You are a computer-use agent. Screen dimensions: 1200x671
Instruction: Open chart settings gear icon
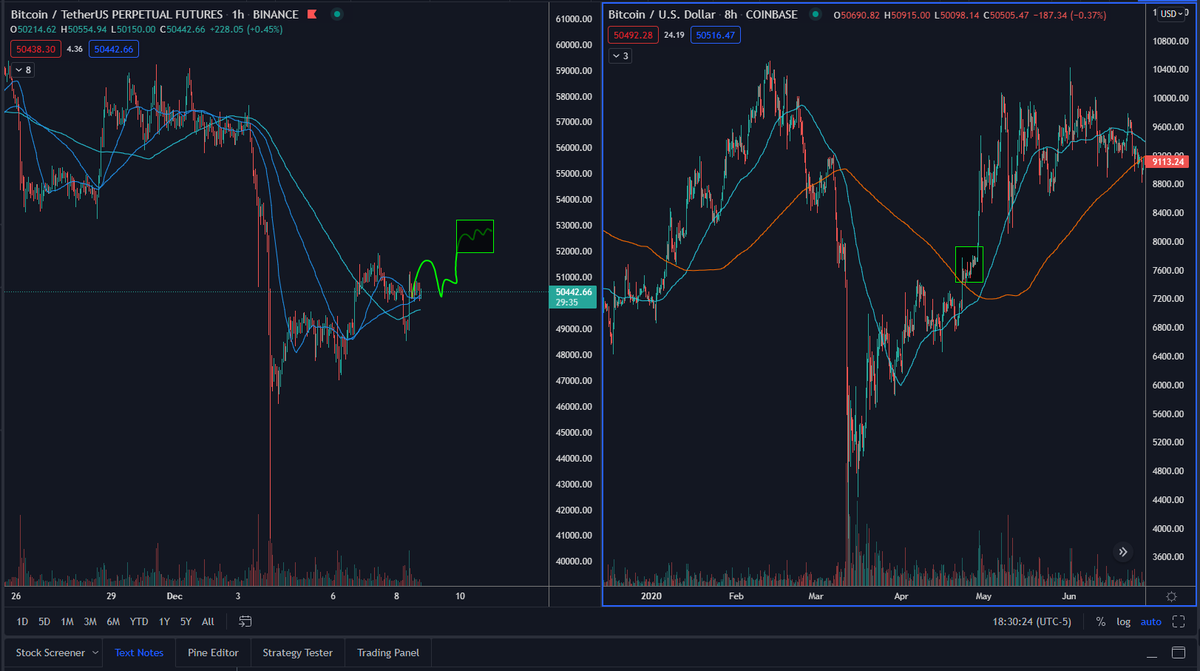(1171, 596)
